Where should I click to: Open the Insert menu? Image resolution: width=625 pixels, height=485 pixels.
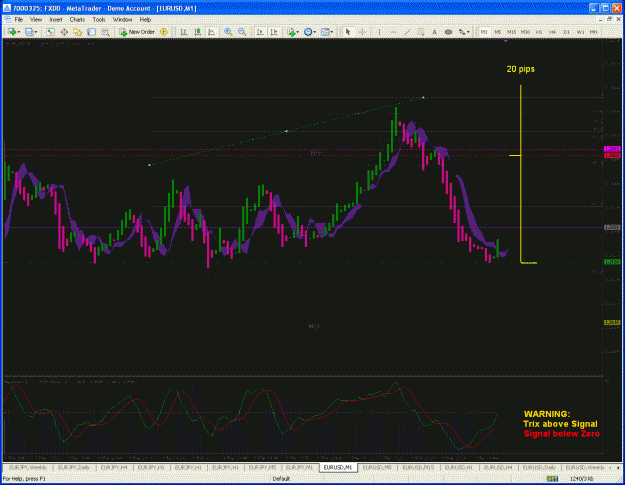click(x=56, y=20)
